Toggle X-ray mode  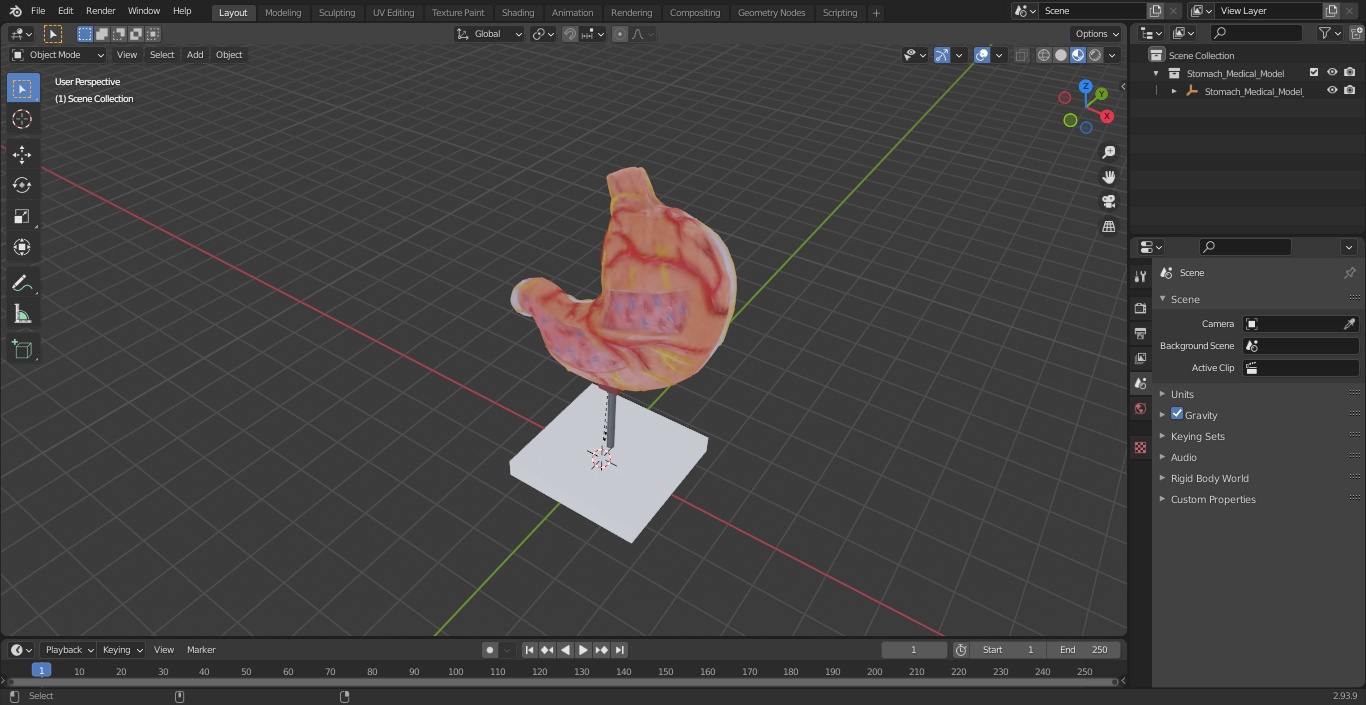coord(1021,55)
